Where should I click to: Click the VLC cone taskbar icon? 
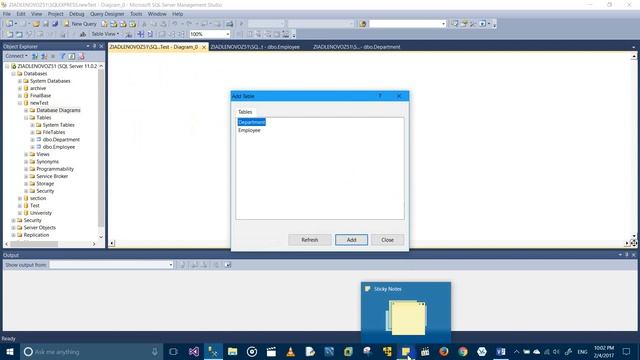(x=290, y=351)
